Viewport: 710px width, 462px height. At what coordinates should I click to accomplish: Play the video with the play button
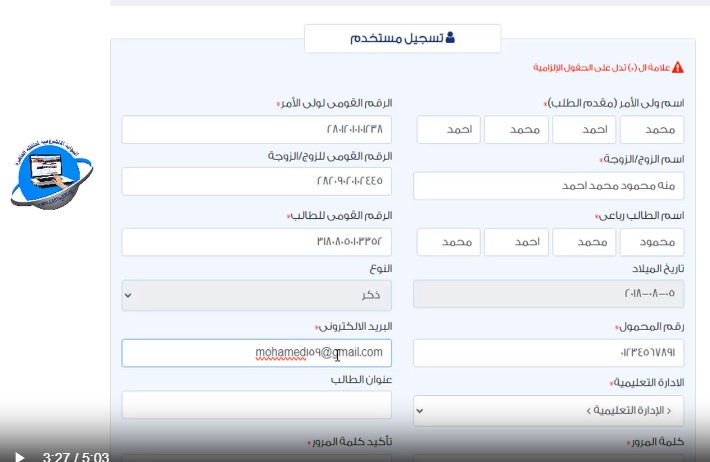pos(19,457)
